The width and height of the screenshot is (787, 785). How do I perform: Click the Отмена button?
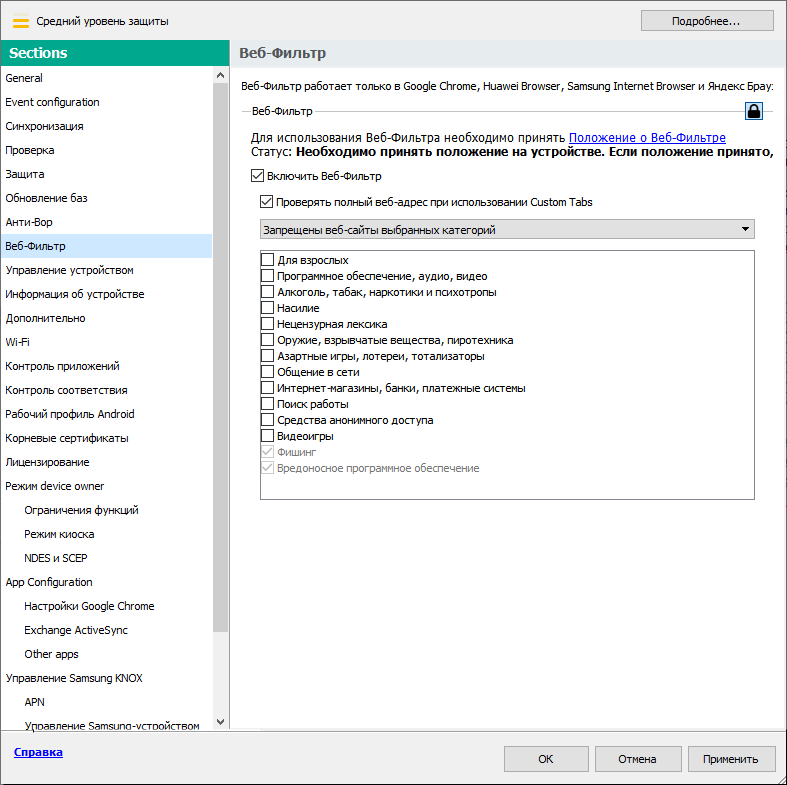click(x=637, y=759)
